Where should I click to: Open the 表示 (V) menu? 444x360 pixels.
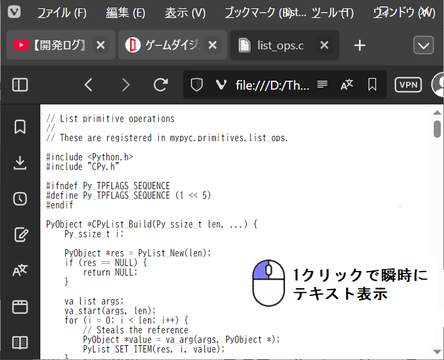click(x=185, y=13)
